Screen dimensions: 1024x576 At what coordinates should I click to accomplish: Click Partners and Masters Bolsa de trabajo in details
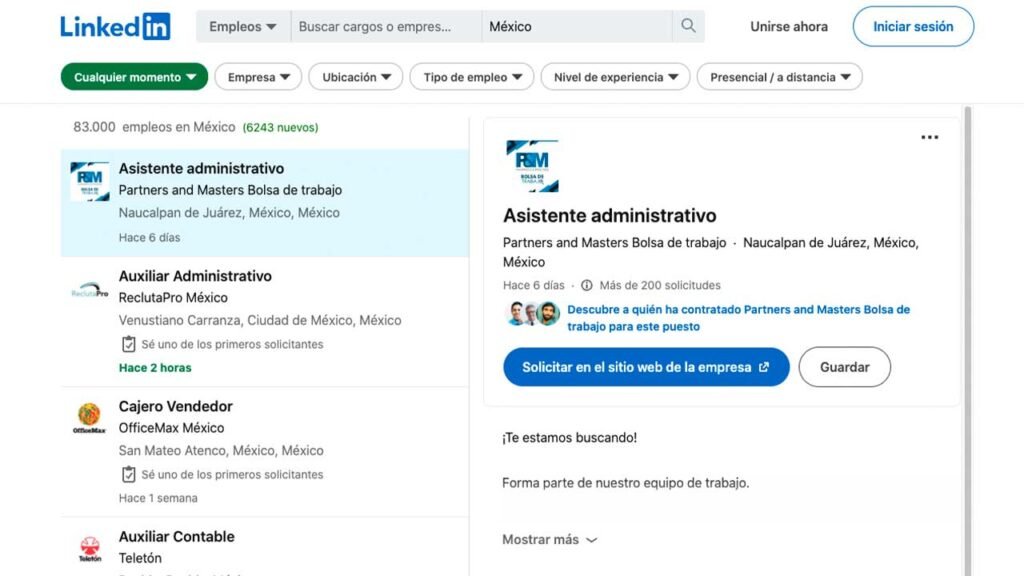tap(615, 243)
